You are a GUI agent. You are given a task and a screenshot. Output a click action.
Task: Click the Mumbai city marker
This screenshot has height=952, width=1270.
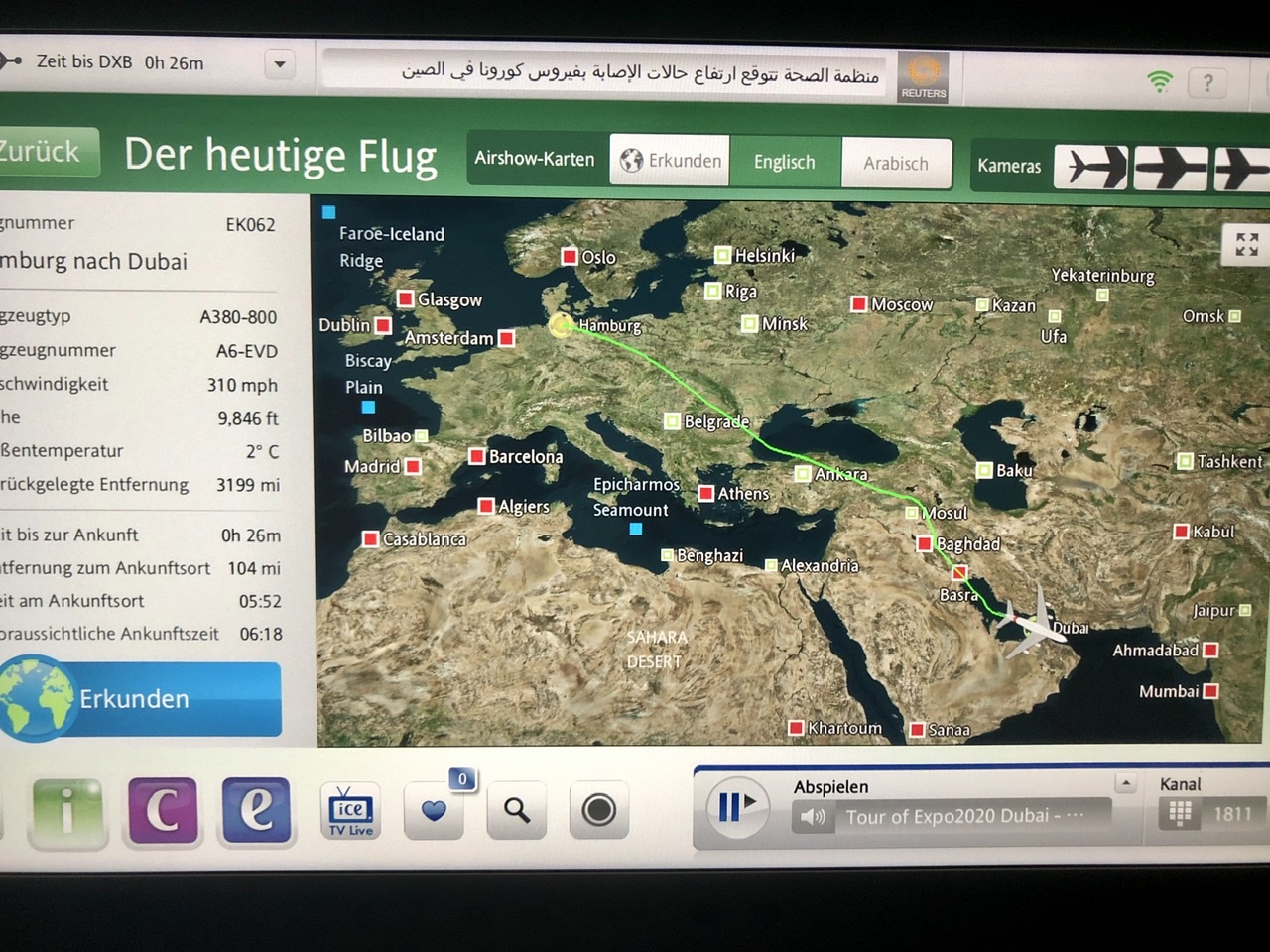pos(1210,691)
